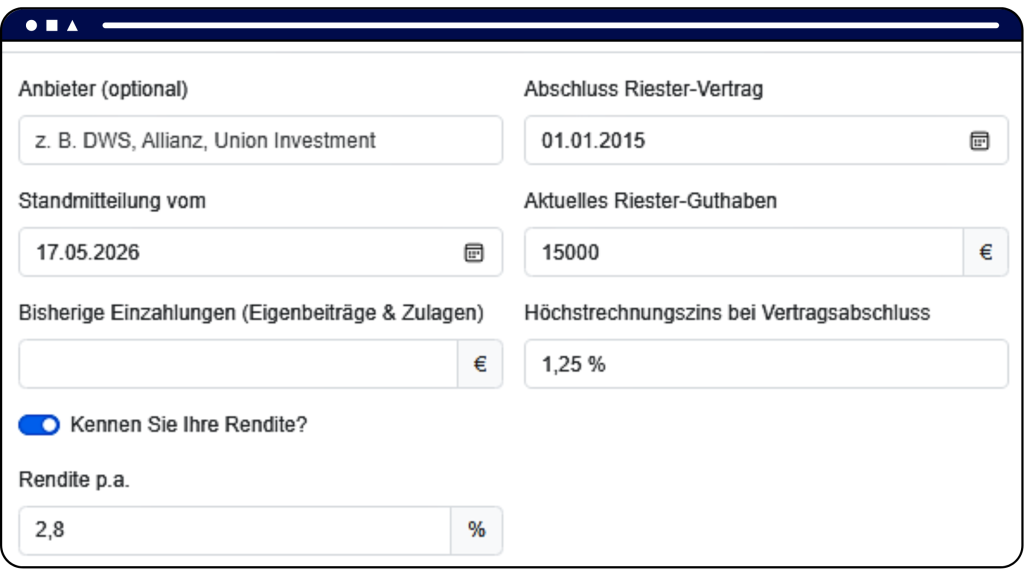Click the circle icon in title bar
The width and height of the screenshot is (1024, 576).
coord(31,25)
